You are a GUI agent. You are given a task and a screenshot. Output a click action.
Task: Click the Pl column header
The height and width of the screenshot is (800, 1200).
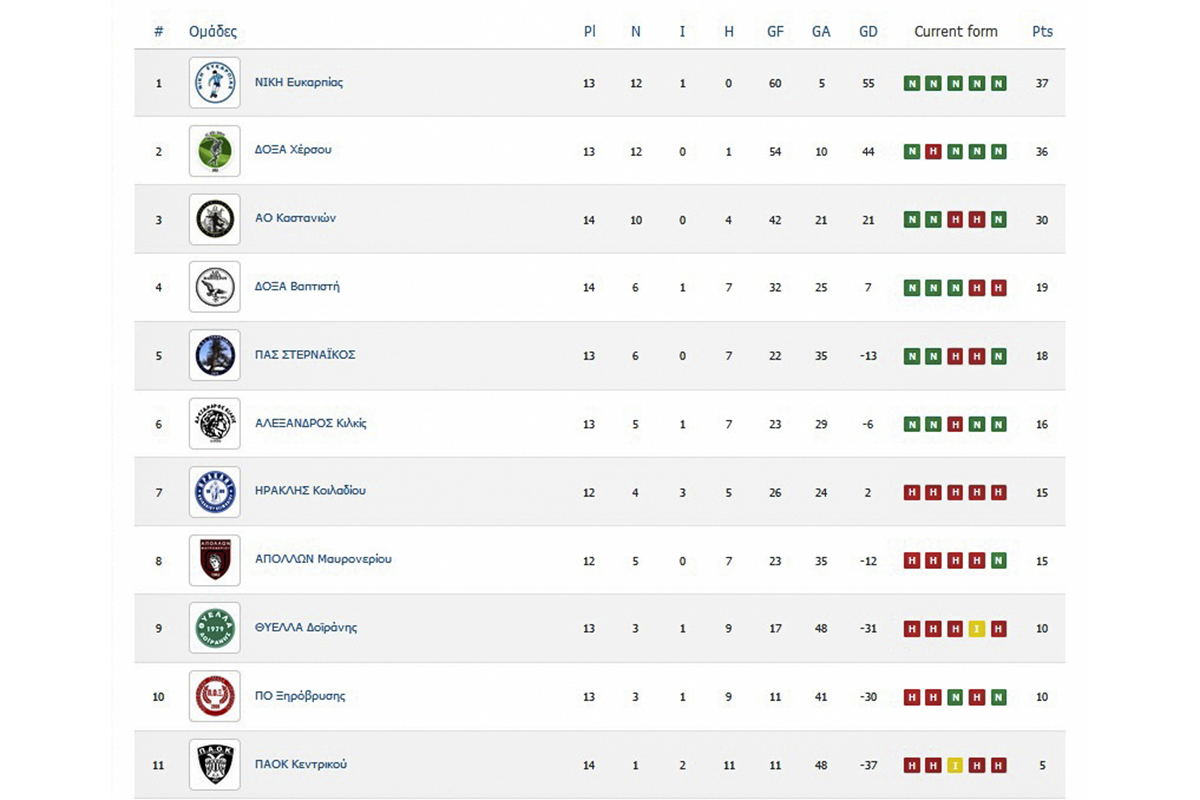pyautogui.click(x=589, y=32)
